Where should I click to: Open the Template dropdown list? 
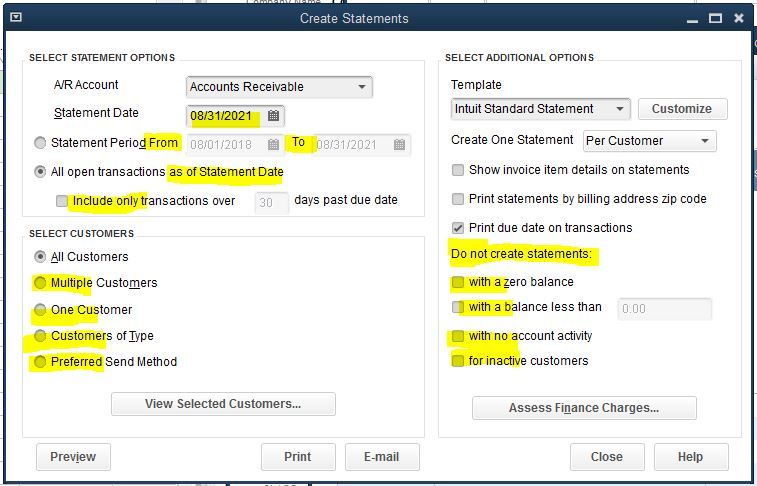click(x=620, y=109)
